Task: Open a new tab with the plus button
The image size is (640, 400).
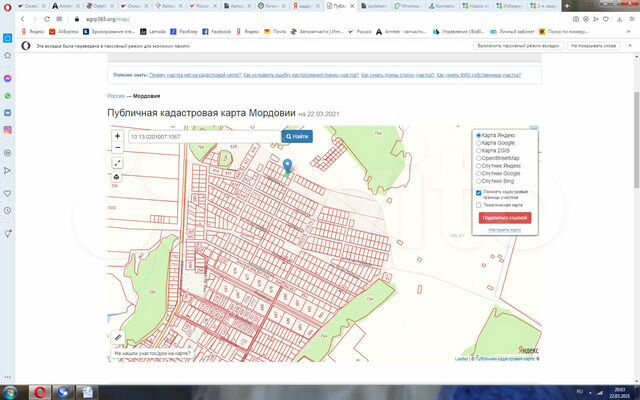Action: (567, 6)
